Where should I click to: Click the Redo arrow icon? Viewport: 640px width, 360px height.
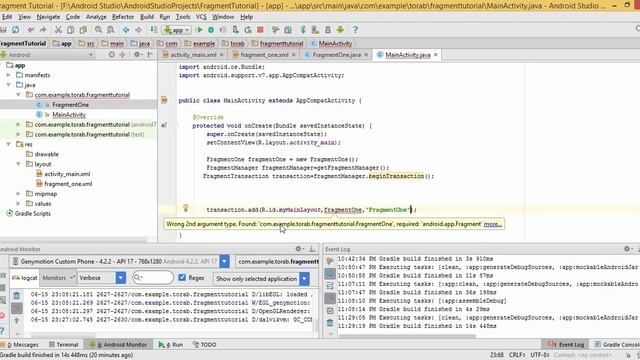coord(43,30)
